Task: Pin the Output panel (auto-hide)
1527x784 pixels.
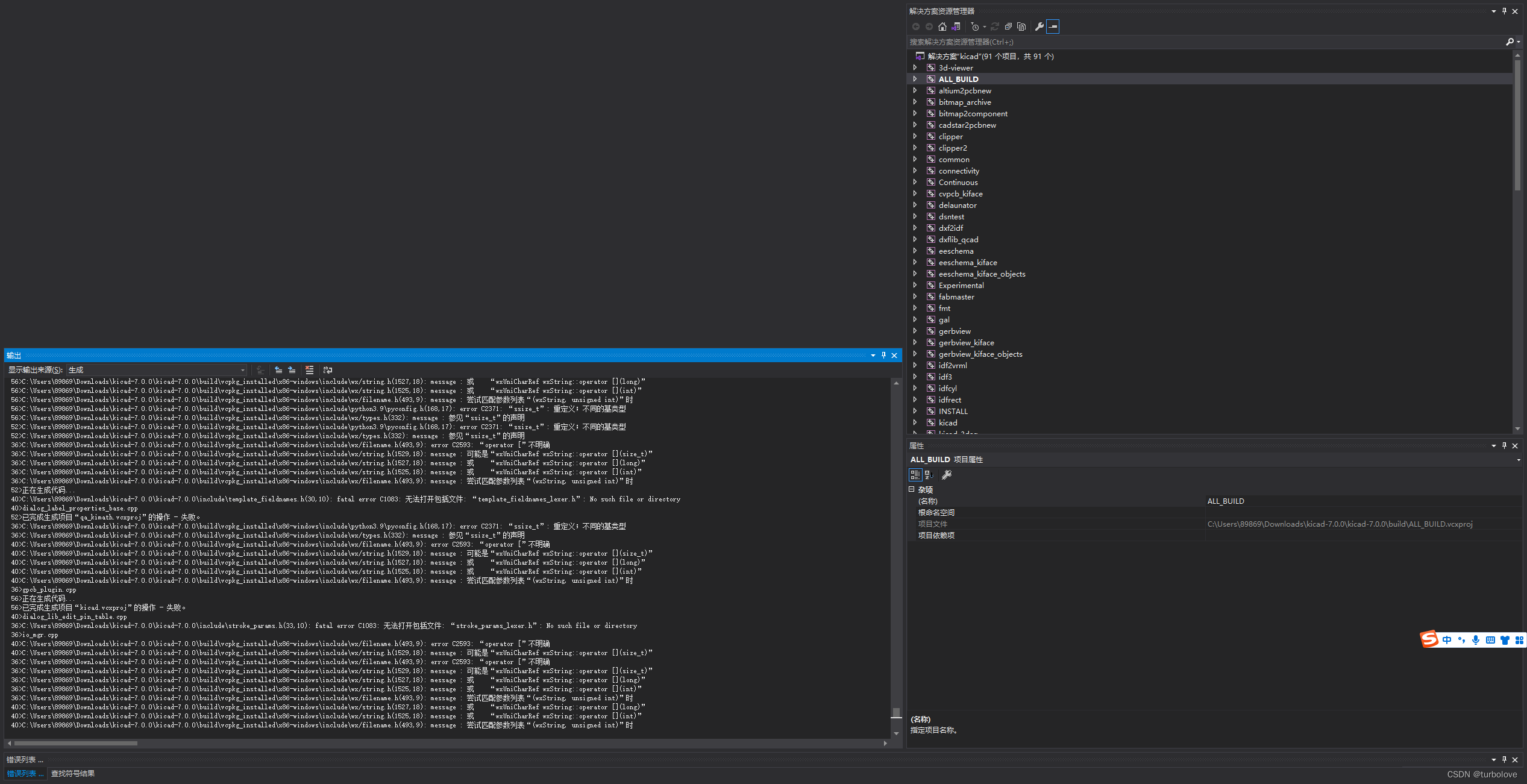Action: tap(883, 356)
